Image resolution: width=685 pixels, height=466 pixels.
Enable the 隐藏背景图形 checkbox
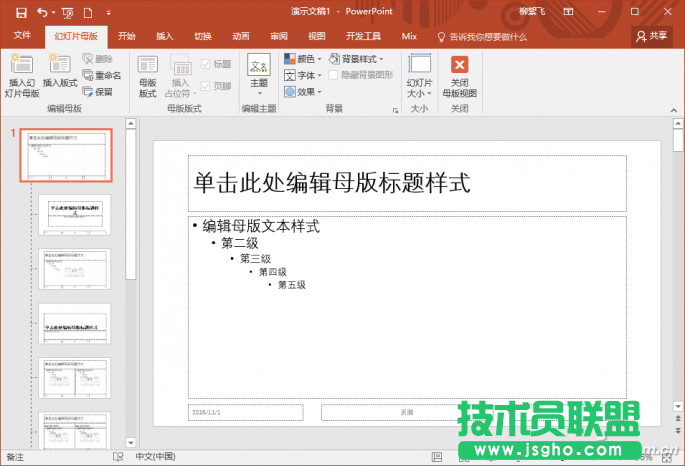pos(334,75)
